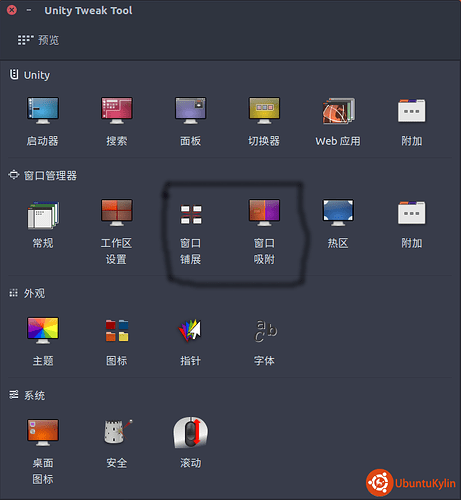Viewport: 461px width, 500px height.
Task: Open the 附加 icon in Unity section
Action: (412, 111)
